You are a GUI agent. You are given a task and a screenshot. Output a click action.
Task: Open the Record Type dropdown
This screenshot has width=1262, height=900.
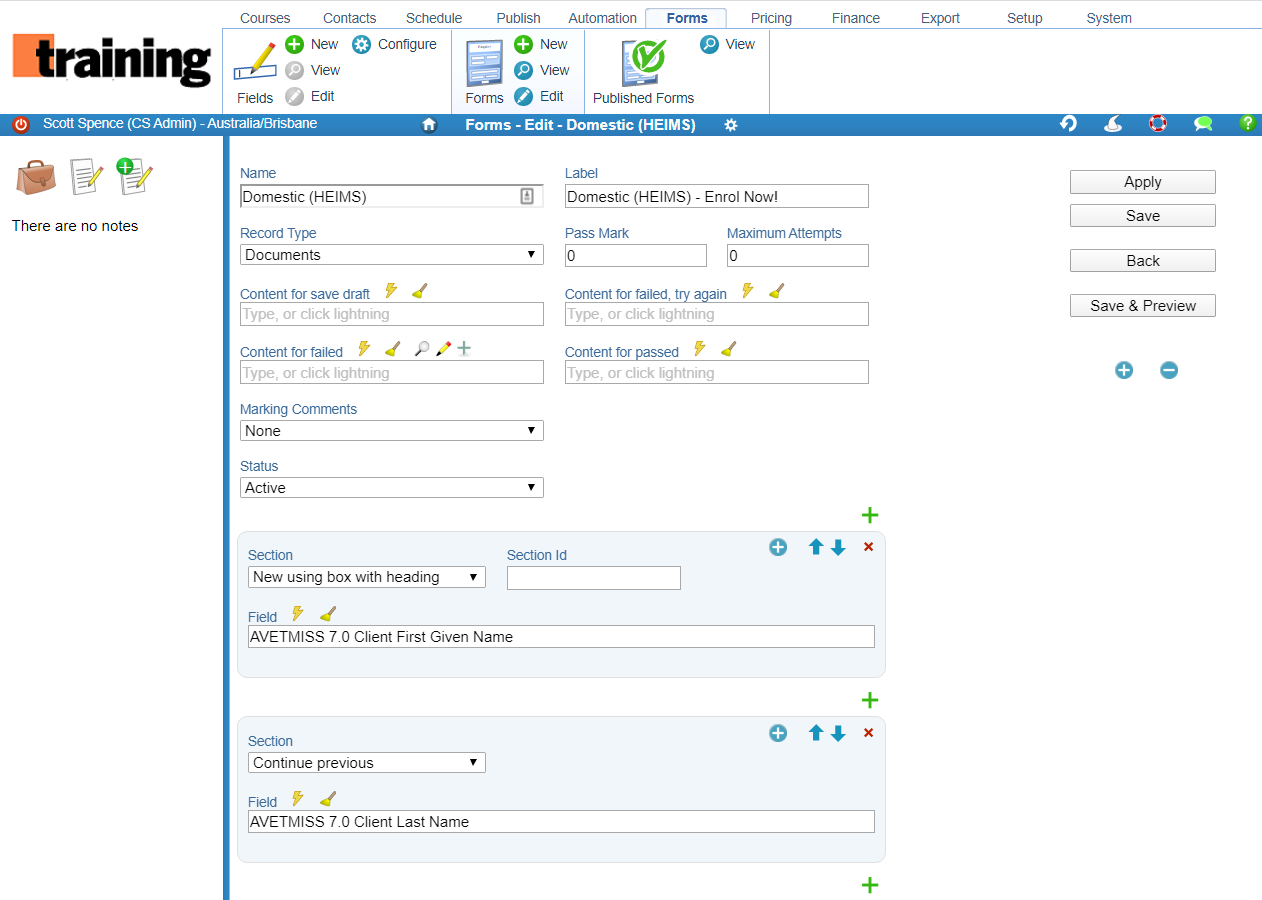point(392,255)
